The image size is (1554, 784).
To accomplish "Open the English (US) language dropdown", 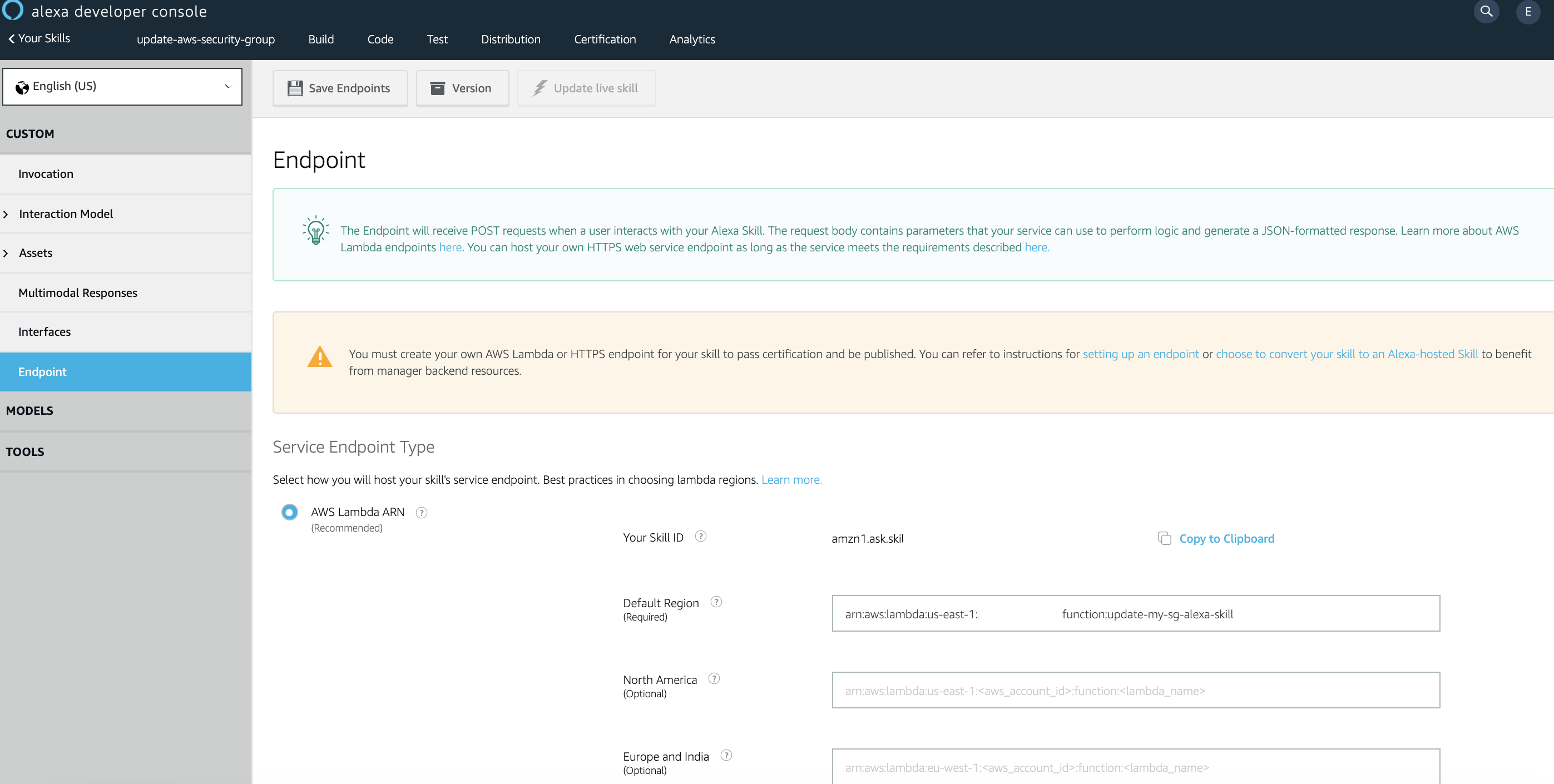I will (122, 86).
